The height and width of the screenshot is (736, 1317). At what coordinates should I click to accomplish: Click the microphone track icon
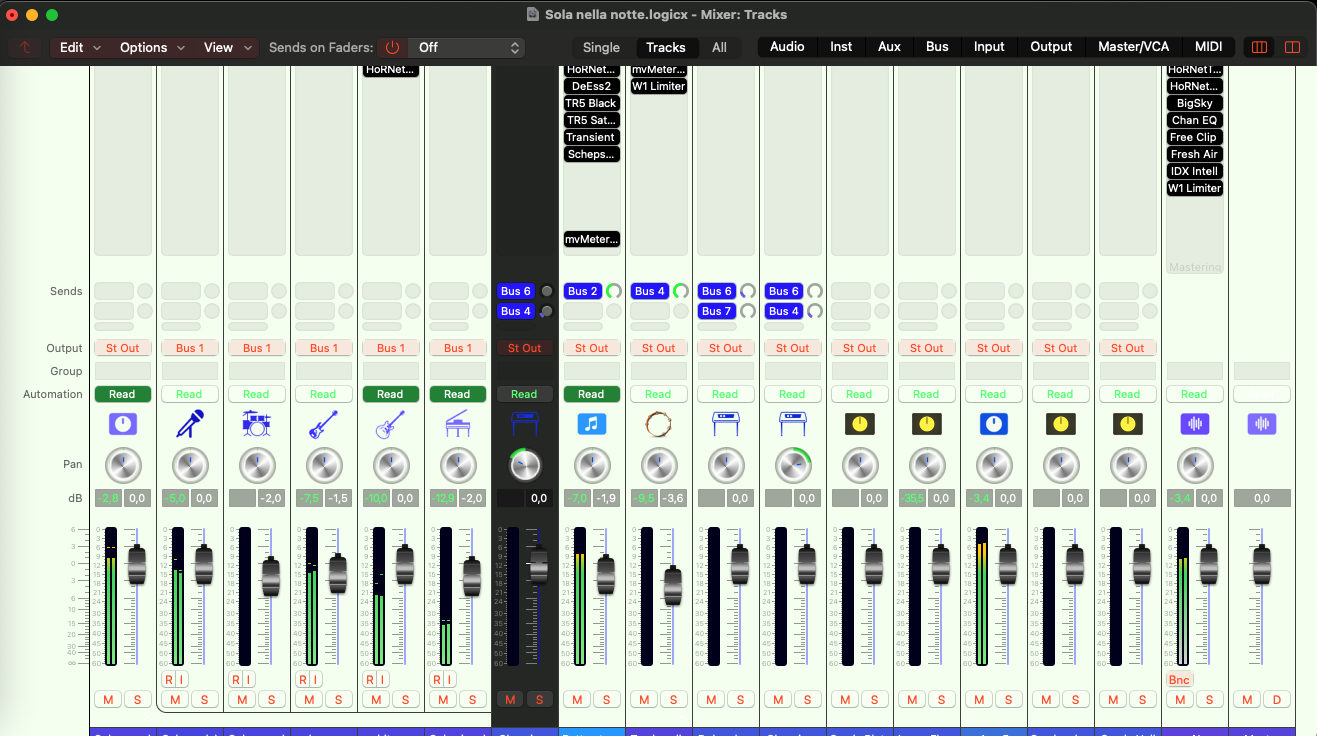tap(189, 424)
